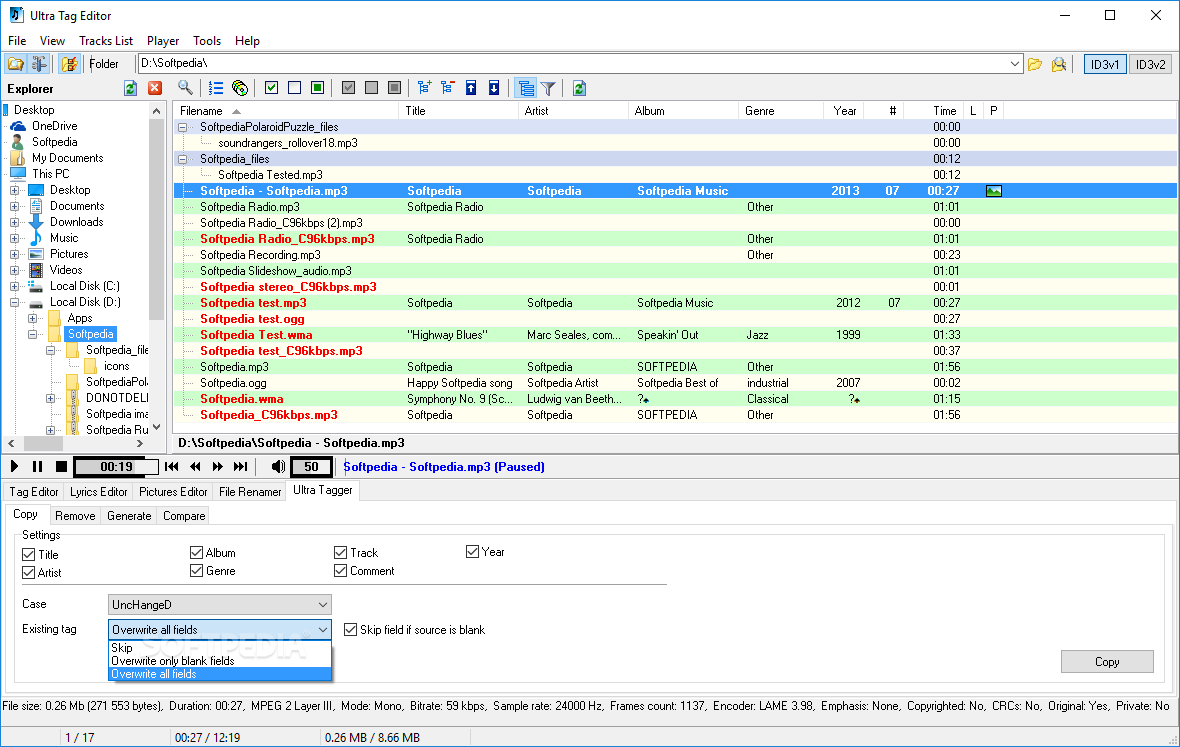Screen dimensions: 1180x747
Task: Toggle the Title checkbox
Action: (29, 554)
